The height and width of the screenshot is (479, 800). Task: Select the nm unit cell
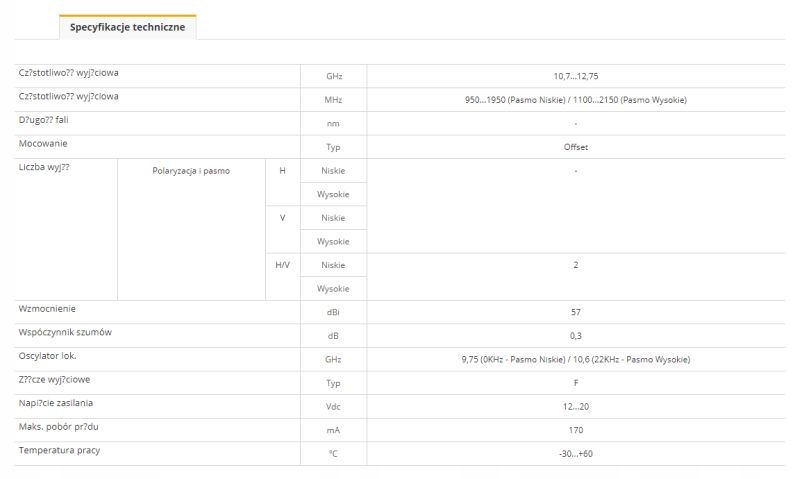point(333,123)
